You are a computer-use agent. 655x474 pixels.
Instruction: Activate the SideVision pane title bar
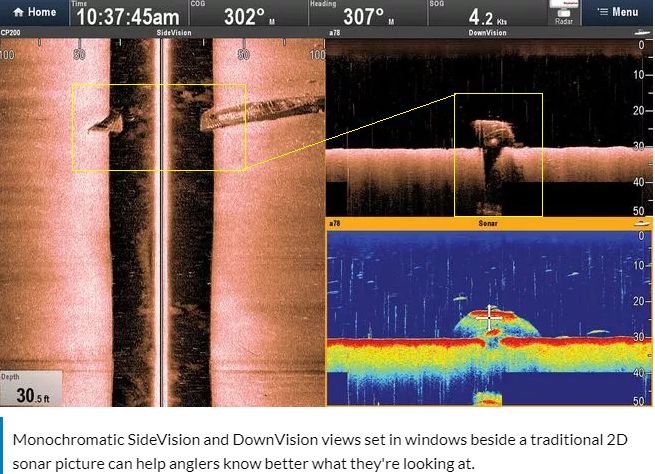(162, 33)
